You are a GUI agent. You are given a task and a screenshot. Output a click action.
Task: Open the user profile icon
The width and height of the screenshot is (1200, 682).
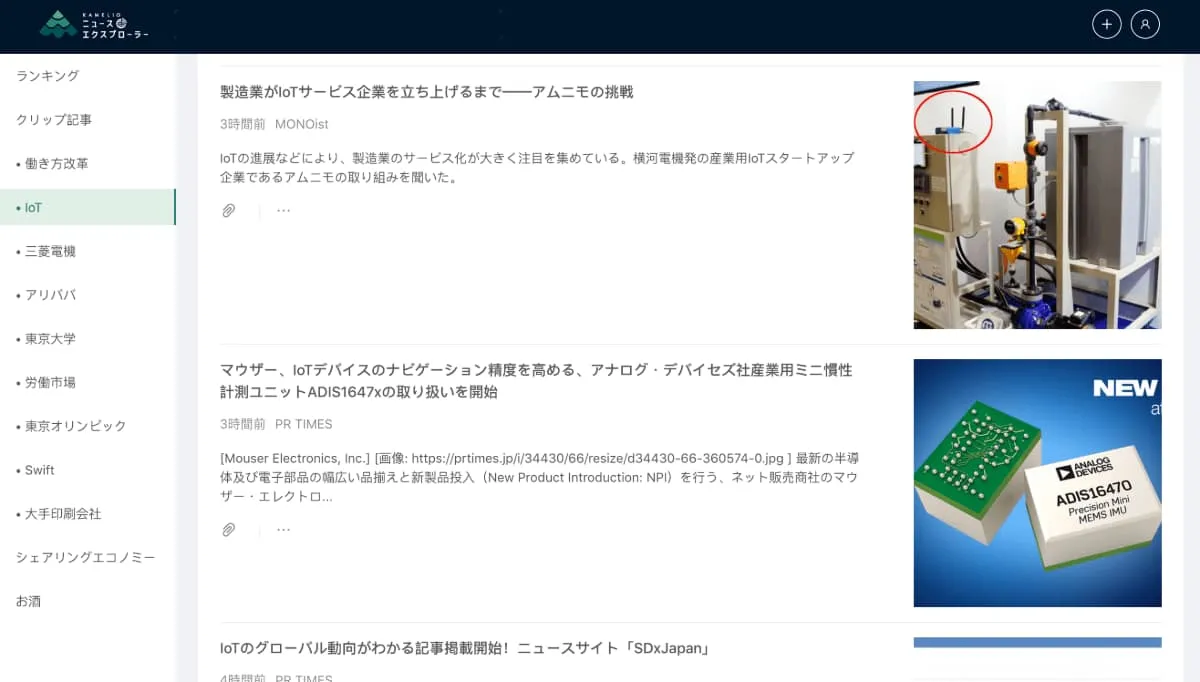pyautogui.click(x=1145, y=25)
